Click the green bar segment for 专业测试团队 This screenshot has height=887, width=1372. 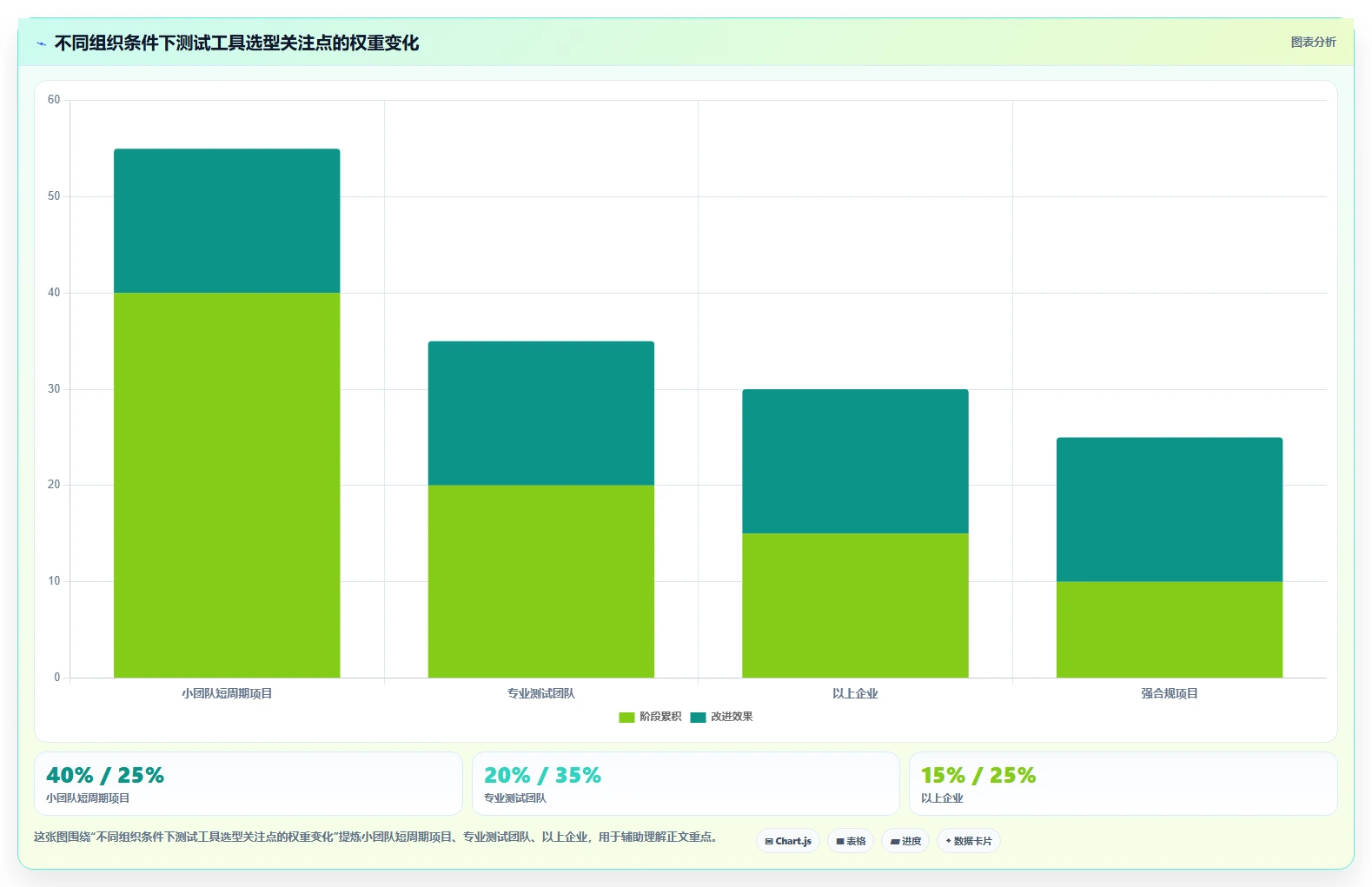click(541, 581)
